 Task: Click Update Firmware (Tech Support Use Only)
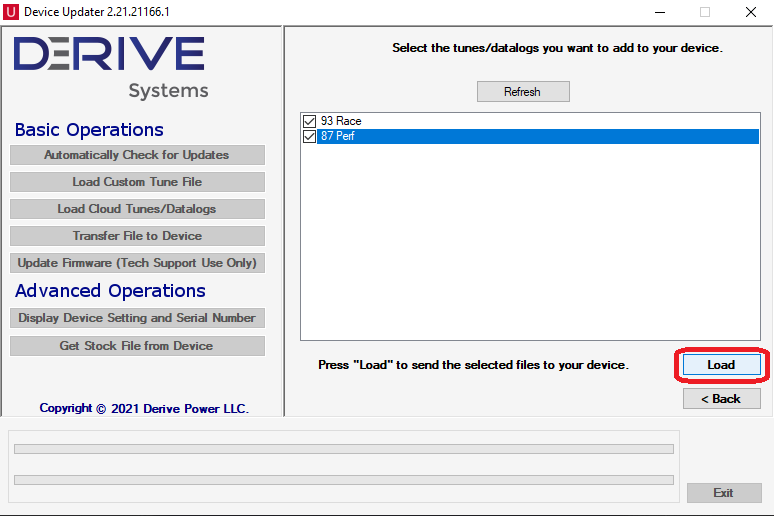[x=137, y=263]
